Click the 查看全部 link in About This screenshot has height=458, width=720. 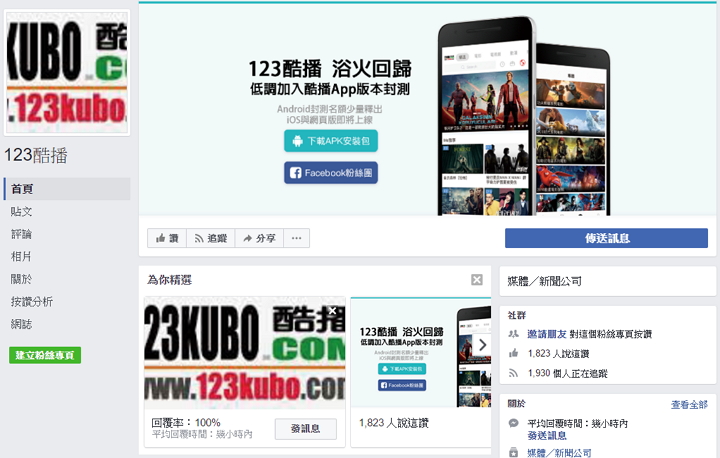coord(689,404)
